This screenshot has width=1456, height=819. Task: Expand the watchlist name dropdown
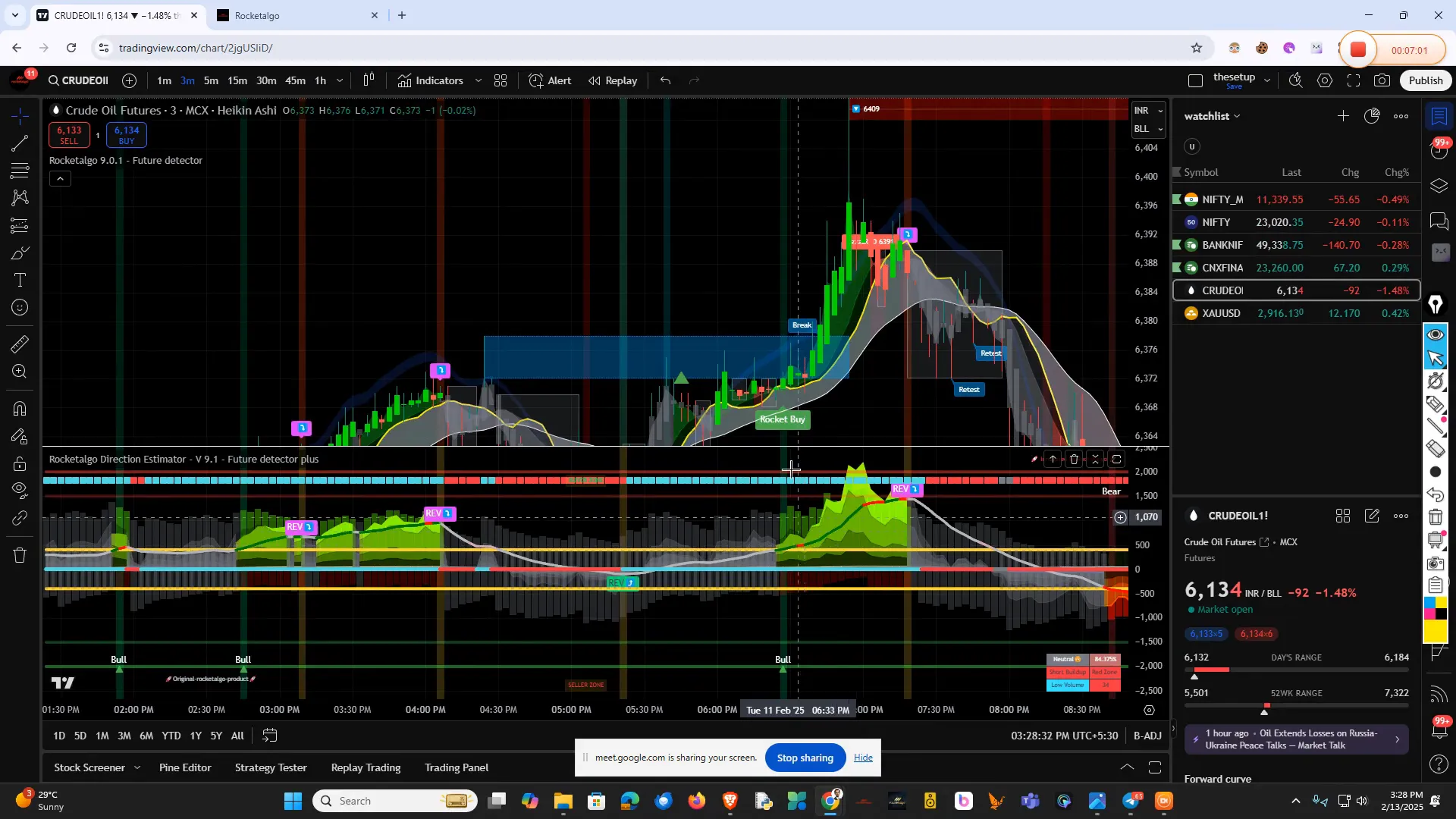(x=1237, y=115)
